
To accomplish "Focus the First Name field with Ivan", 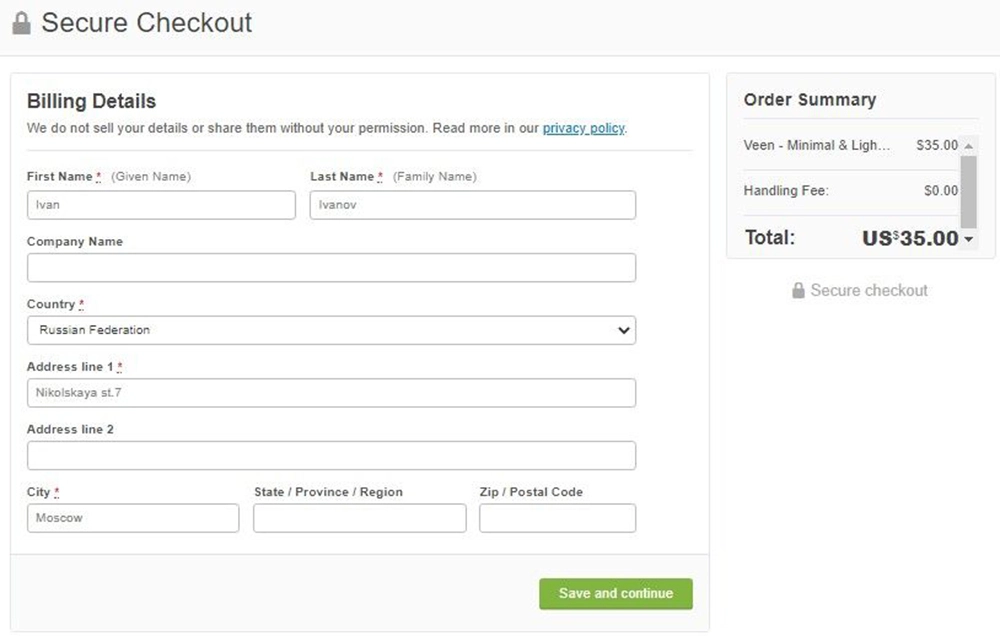I will click(x=161, y=205).
